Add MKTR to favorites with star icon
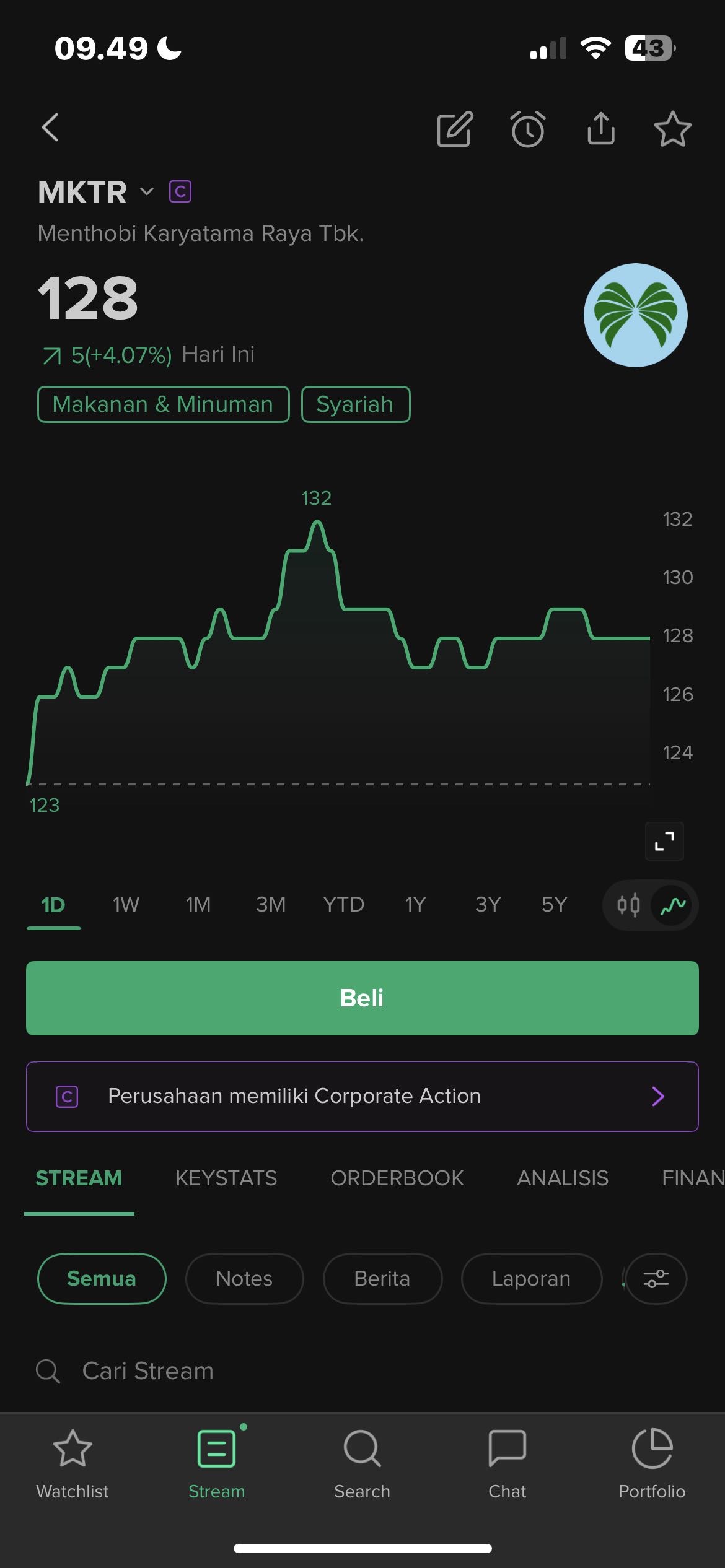 672,129
